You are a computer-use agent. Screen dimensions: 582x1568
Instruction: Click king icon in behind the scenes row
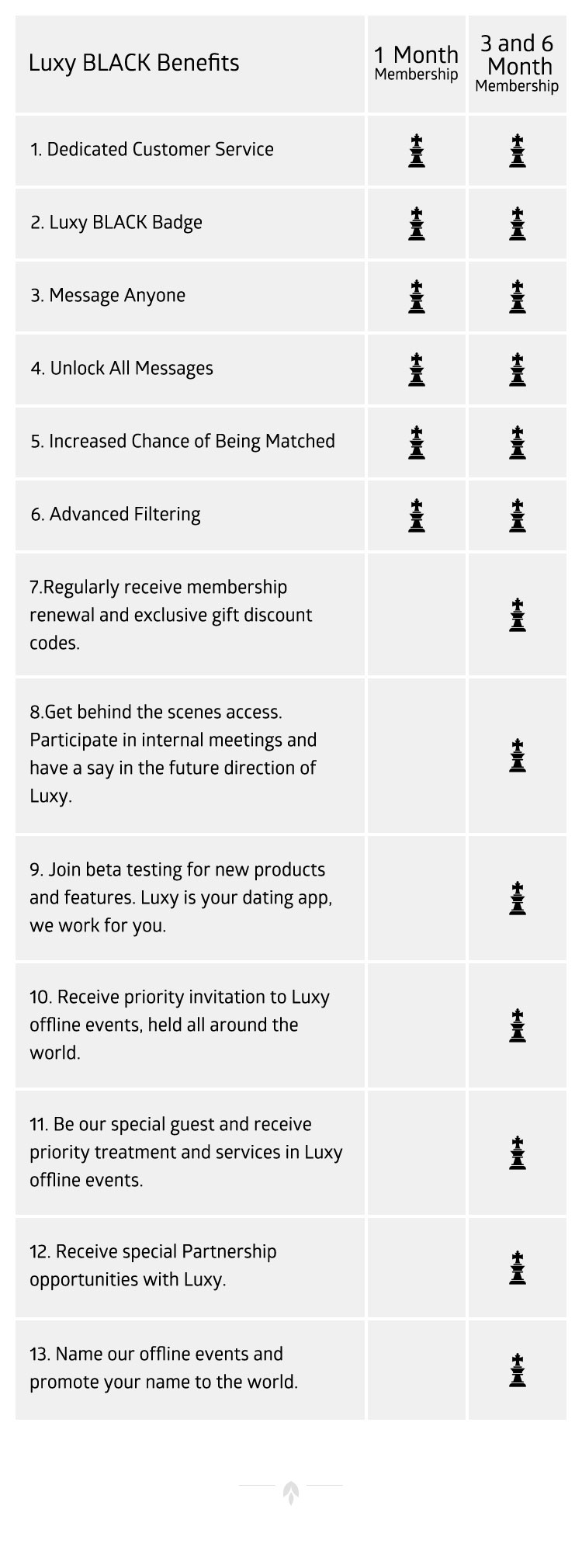click(518, 756)
